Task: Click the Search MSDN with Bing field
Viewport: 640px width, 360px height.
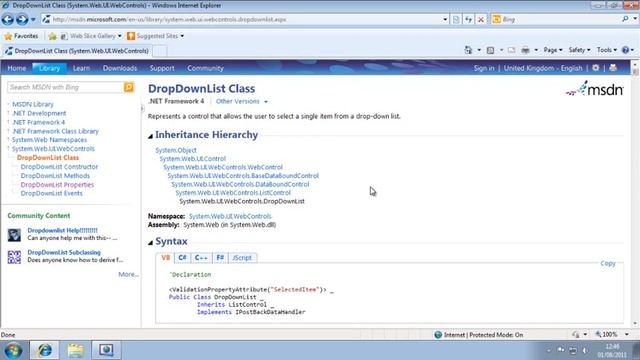Action: pos(65,87)
